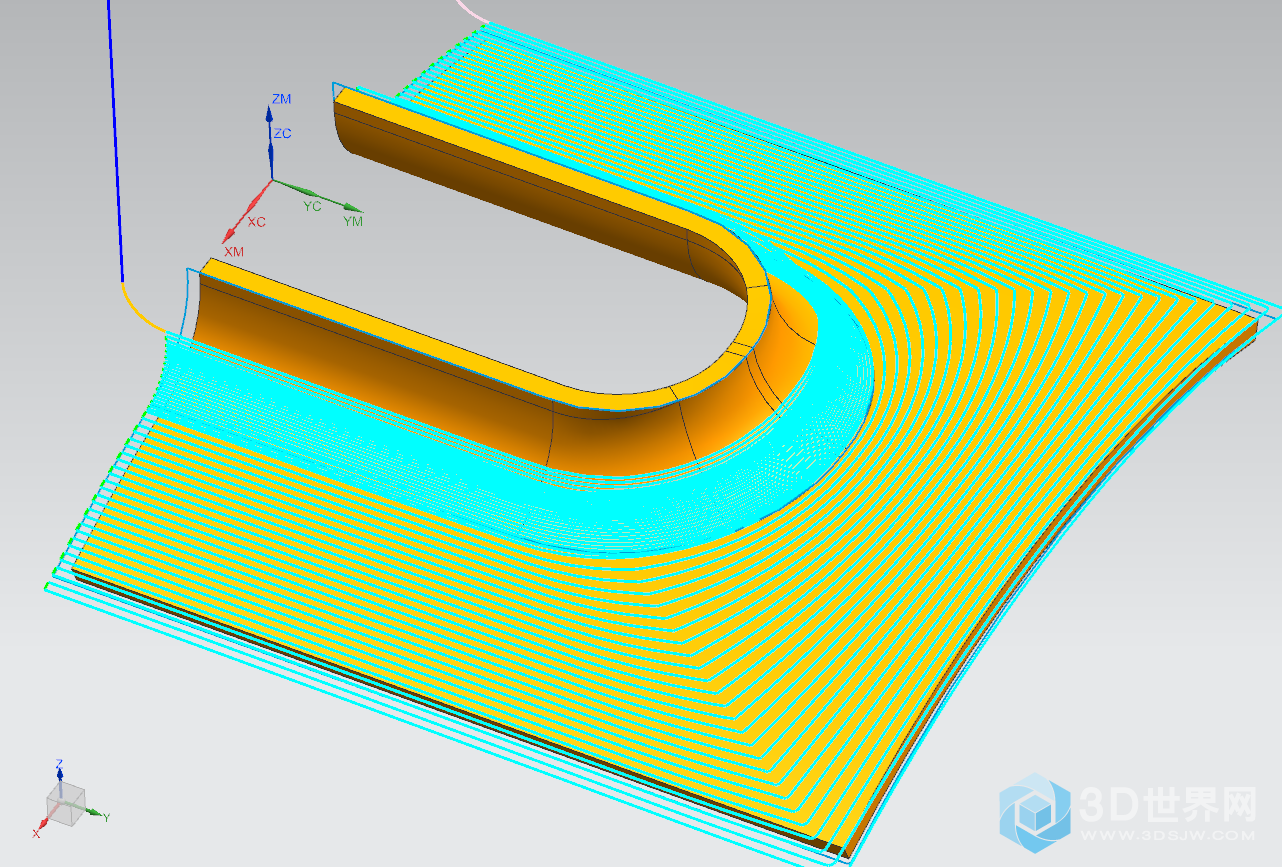Select the YM axis label
This screenshot has width=1282, height=867.
click(353, 220)
